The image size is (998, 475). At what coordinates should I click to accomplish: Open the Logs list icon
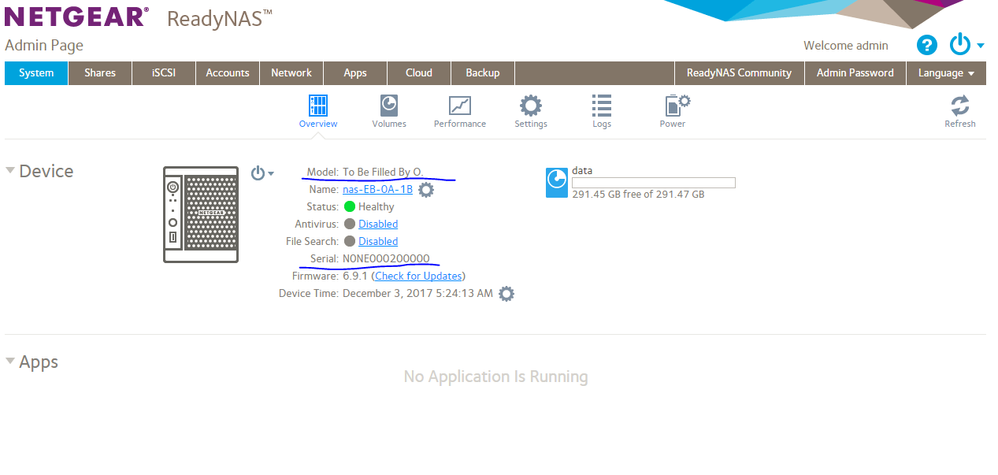[602, 106]
